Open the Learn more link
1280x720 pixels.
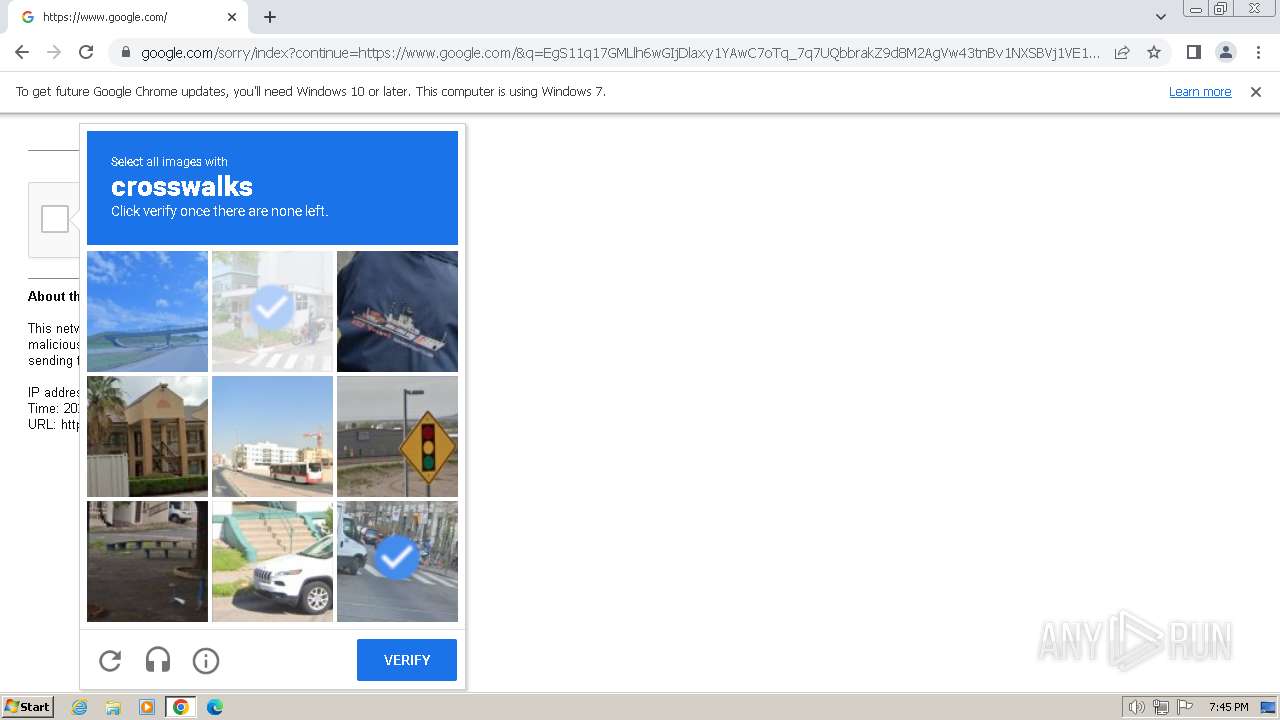1200,92
